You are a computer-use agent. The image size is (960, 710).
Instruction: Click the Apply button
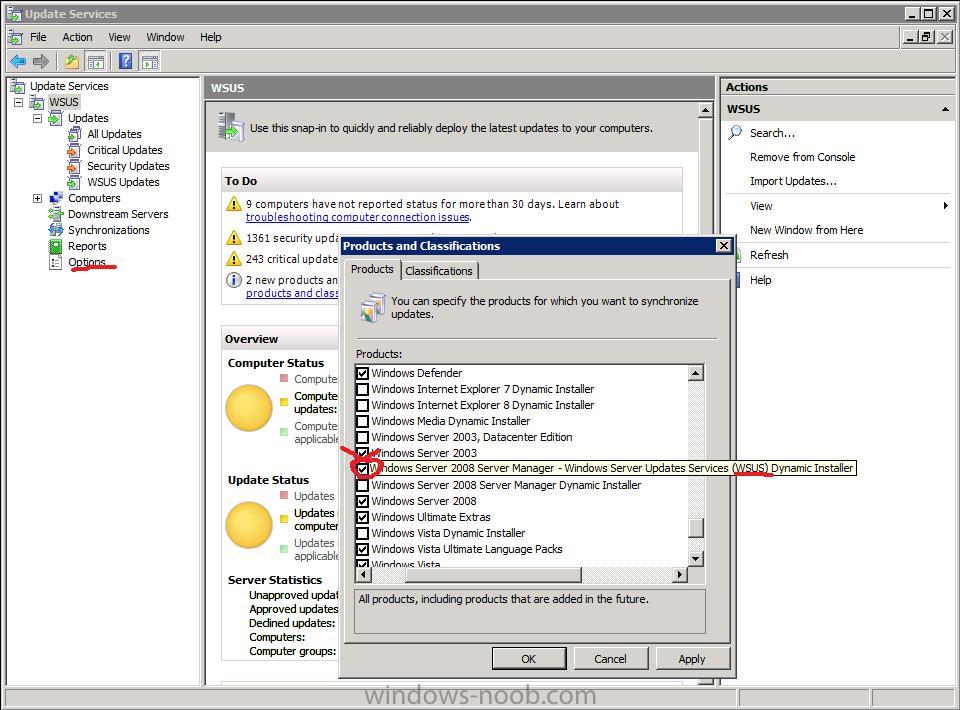point(692,659)
